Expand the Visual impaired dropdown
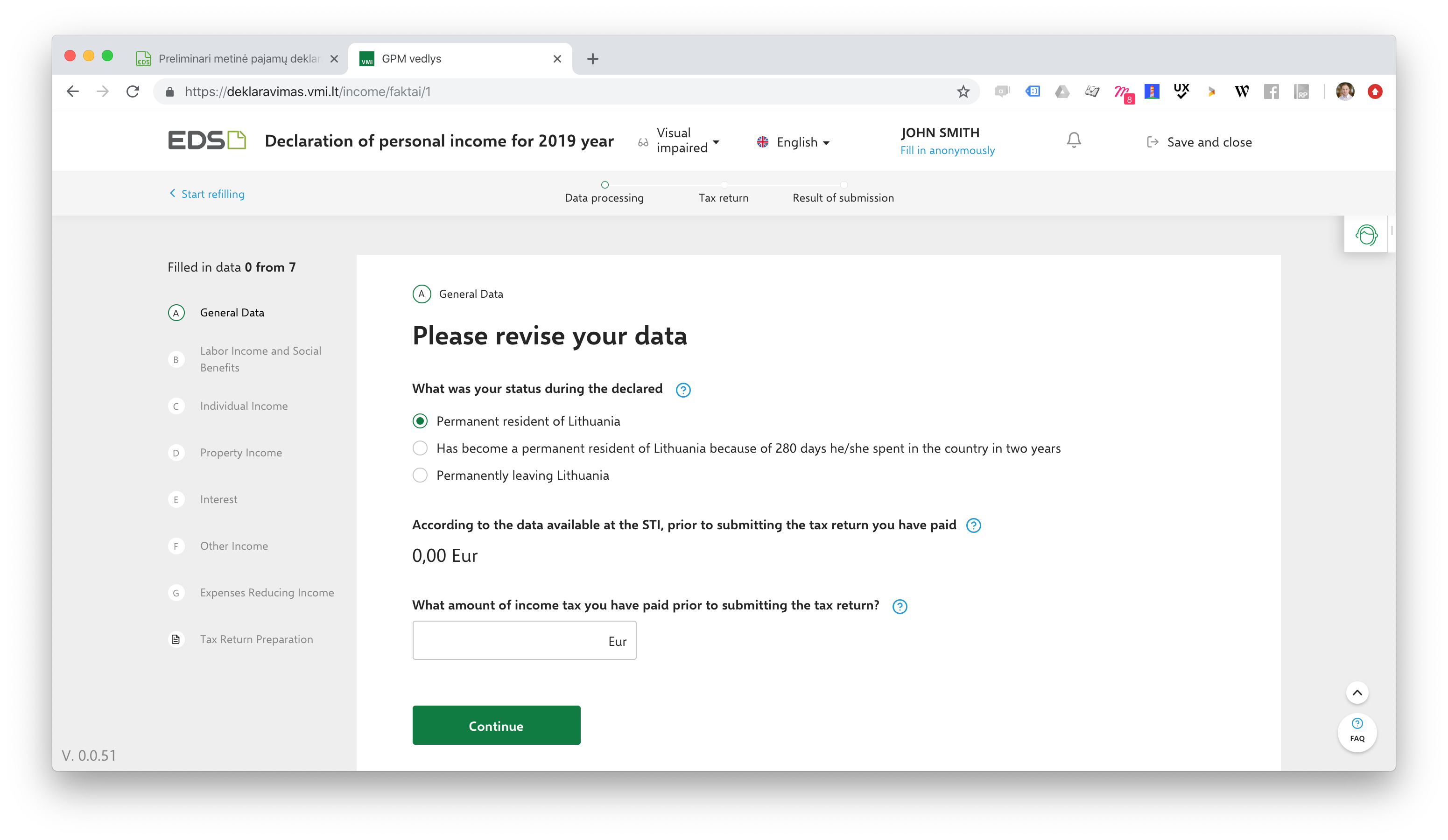Viewport: 1448px width, 840px height. (x=687, y=141)
